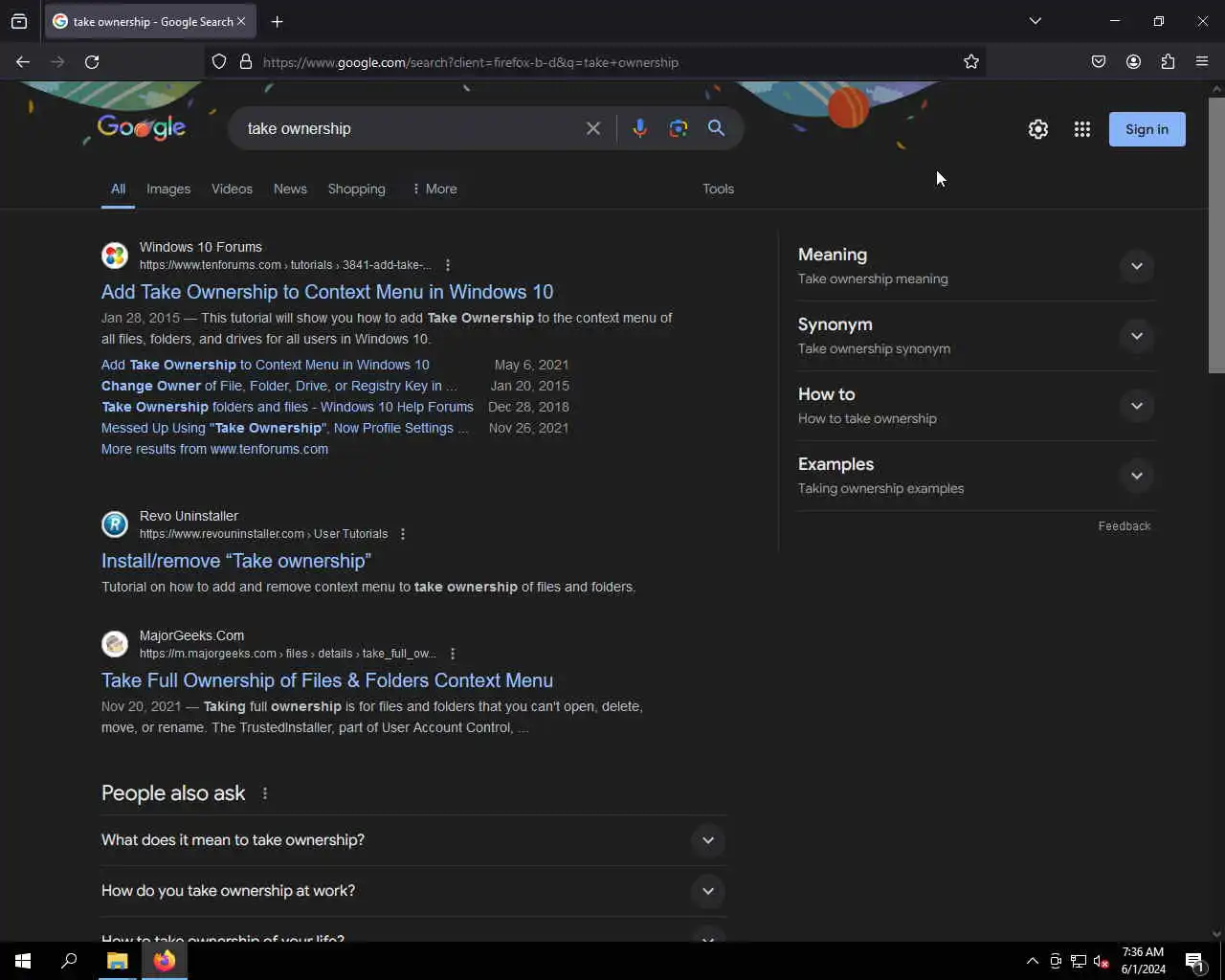Click More results from www.tenforums.com
This screenshot has width=1225, height=980.
point(214,449)
